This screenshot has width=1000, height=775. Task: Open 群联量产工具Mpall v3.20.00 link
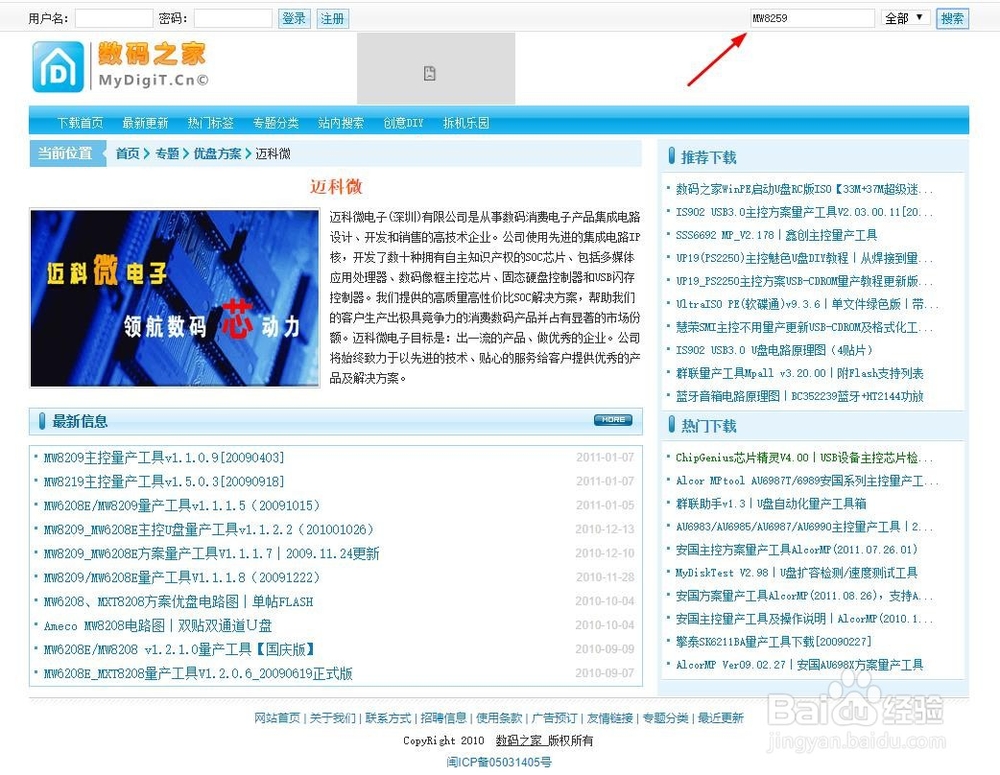[x=799, y=373]
